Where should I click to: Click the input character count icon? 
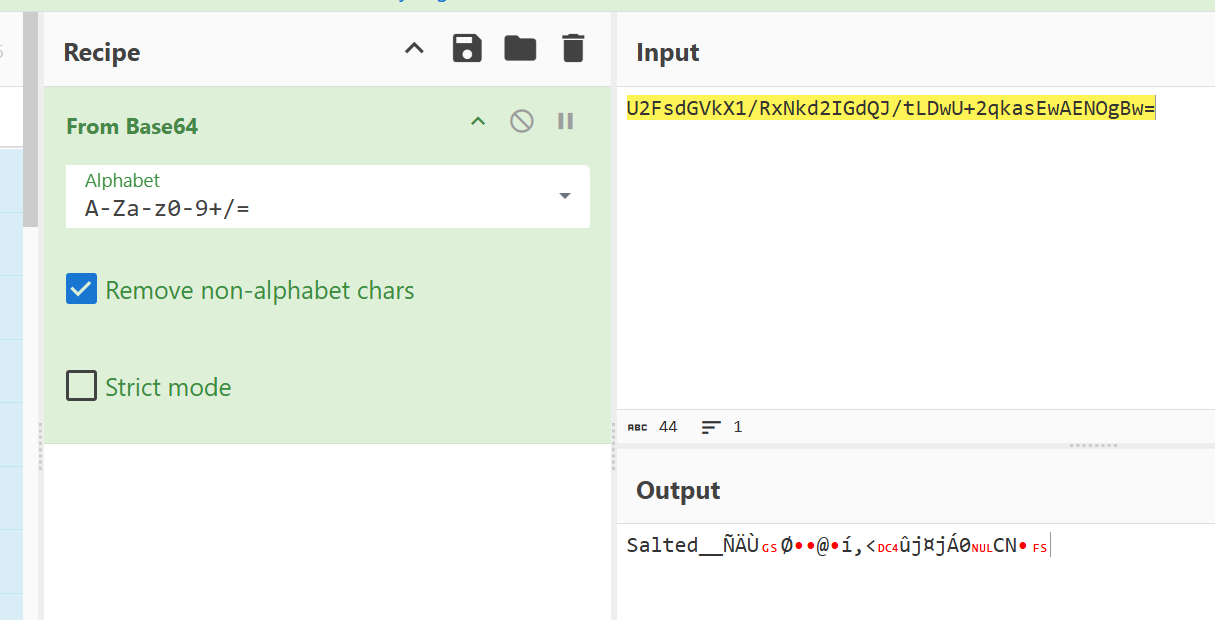637,427
